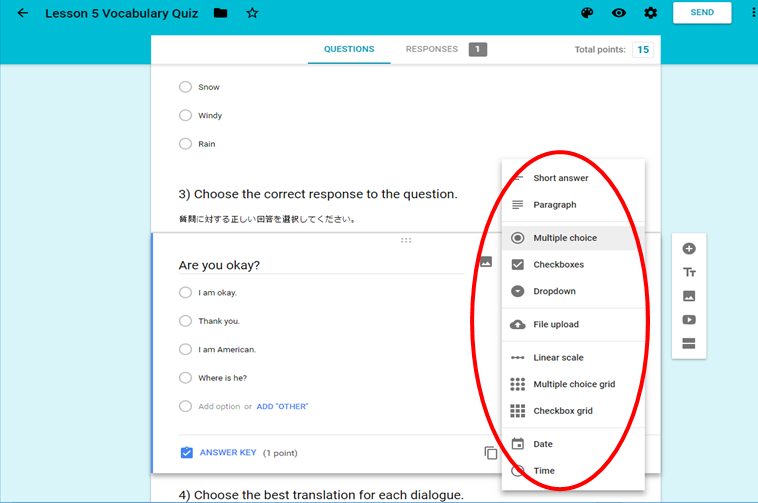This screenshot has height=503, width=758.
Task: Select the 'Where is he?' radio option
Action: [185, 378]
